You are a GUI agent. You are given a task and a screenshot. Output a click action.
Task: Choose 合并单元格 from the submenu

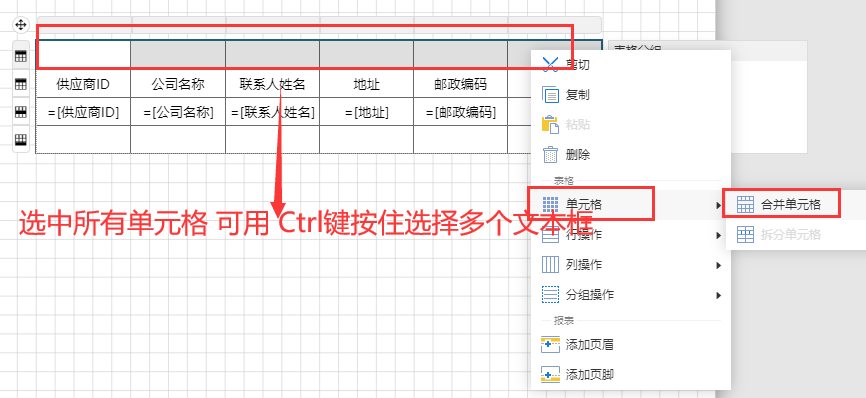pyautogui.click(x=781, y=204)
